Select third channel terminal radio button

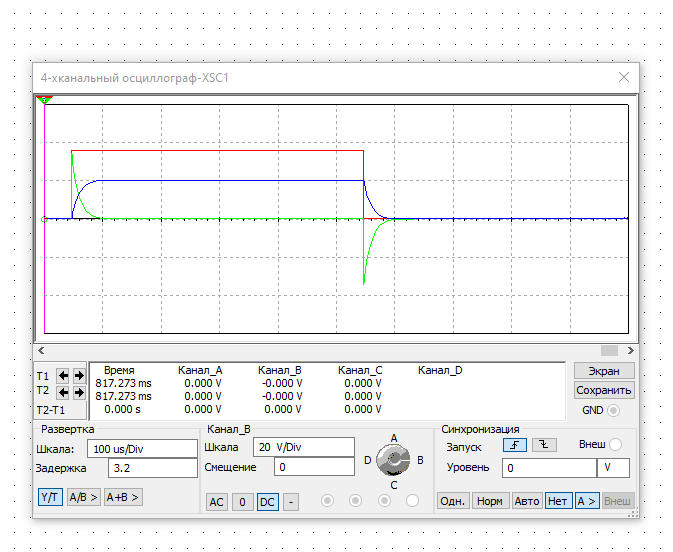click(384, 500)
